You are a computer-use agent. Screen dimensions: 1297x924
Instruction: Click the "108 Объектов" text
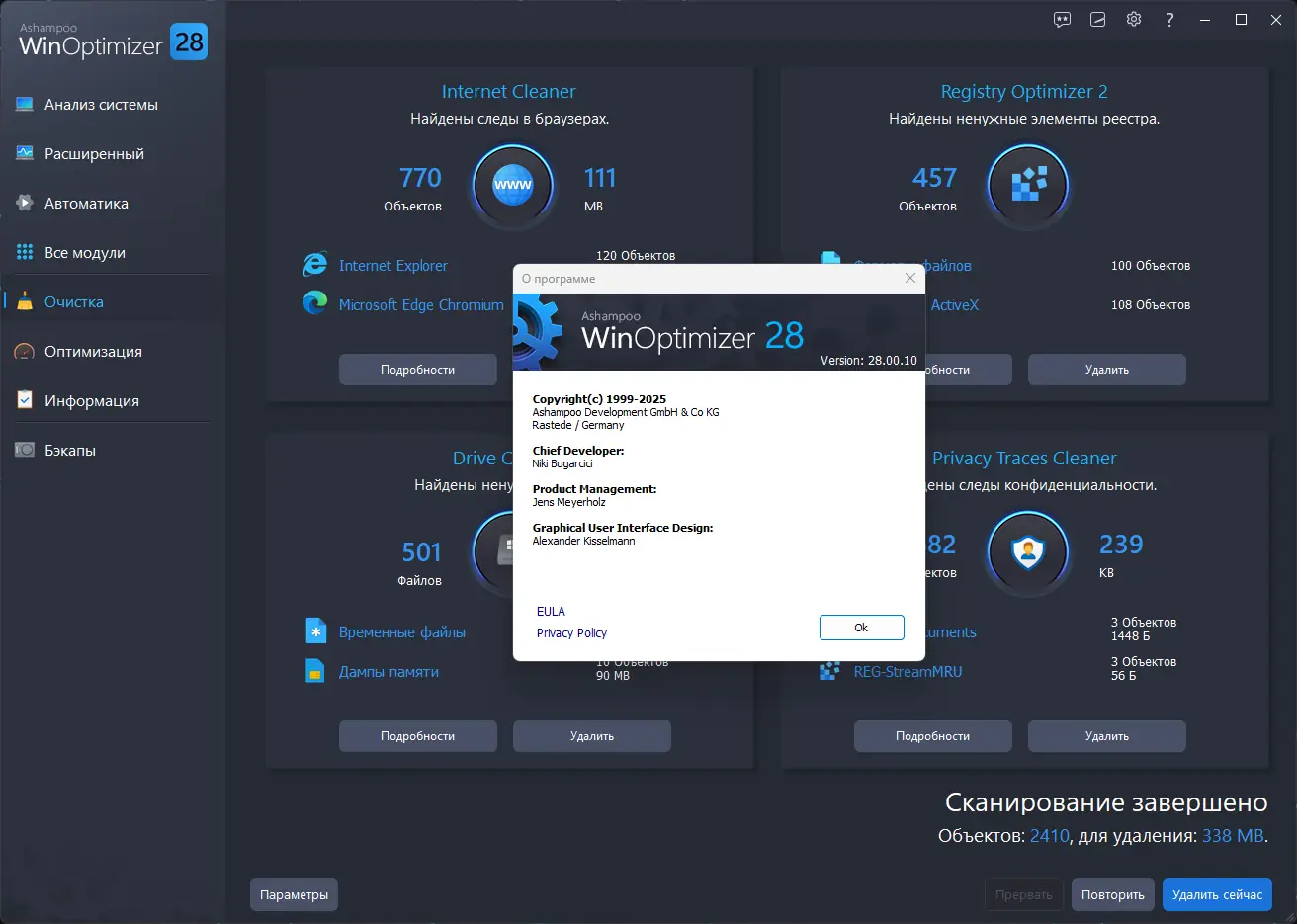pos(1151,305)
